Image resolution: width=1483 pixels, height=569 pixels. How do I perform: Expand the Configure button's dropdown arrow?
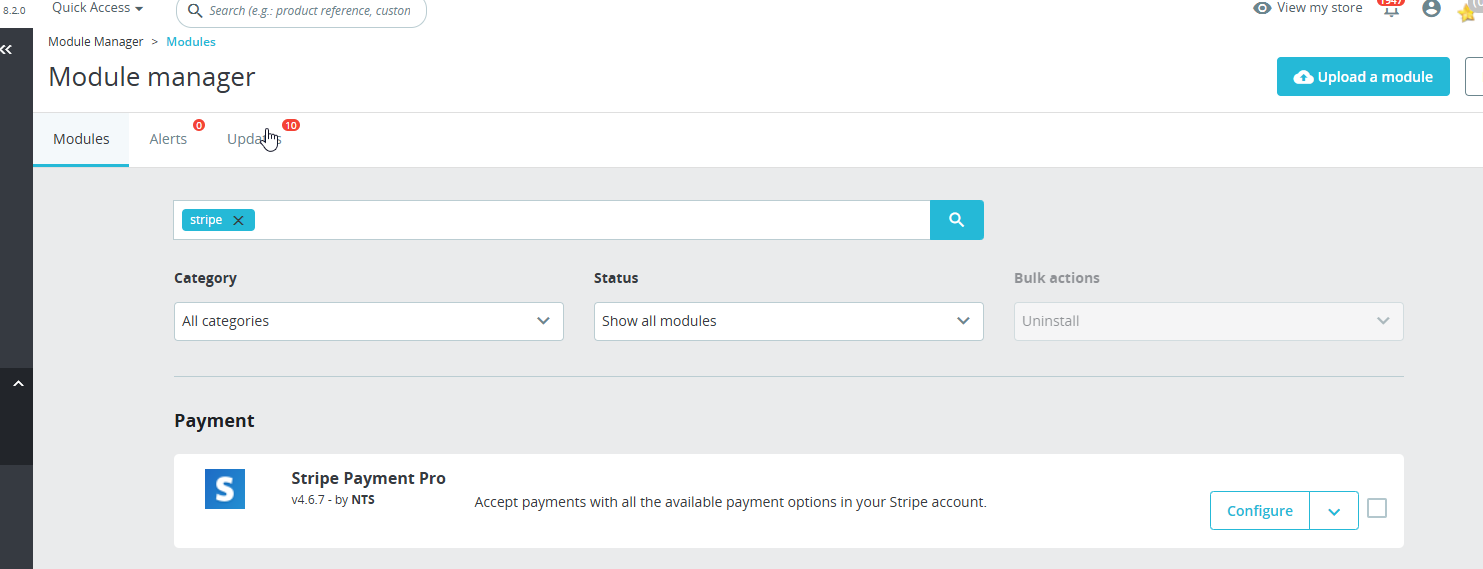pyautogui.click(x=1334, y=511)
